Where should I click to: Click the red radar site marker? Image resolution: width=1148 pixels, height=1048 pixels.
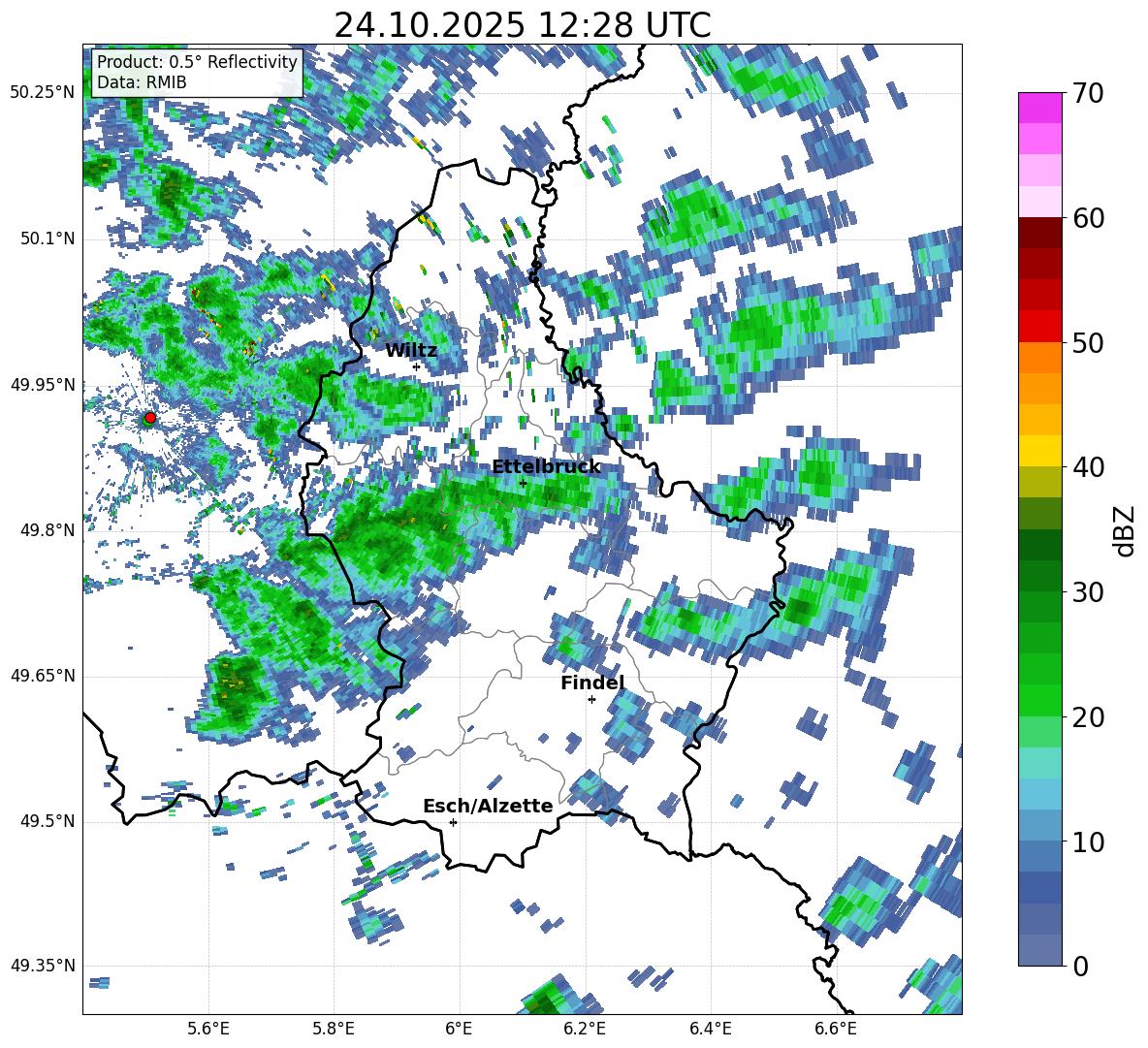150,418
